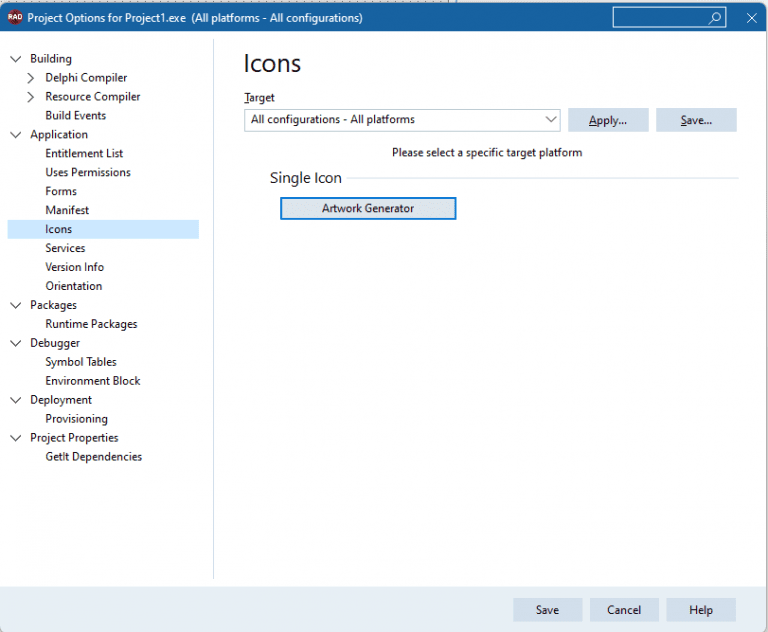
Task: Open the Symbol Tables page
Action: point(81,362)
